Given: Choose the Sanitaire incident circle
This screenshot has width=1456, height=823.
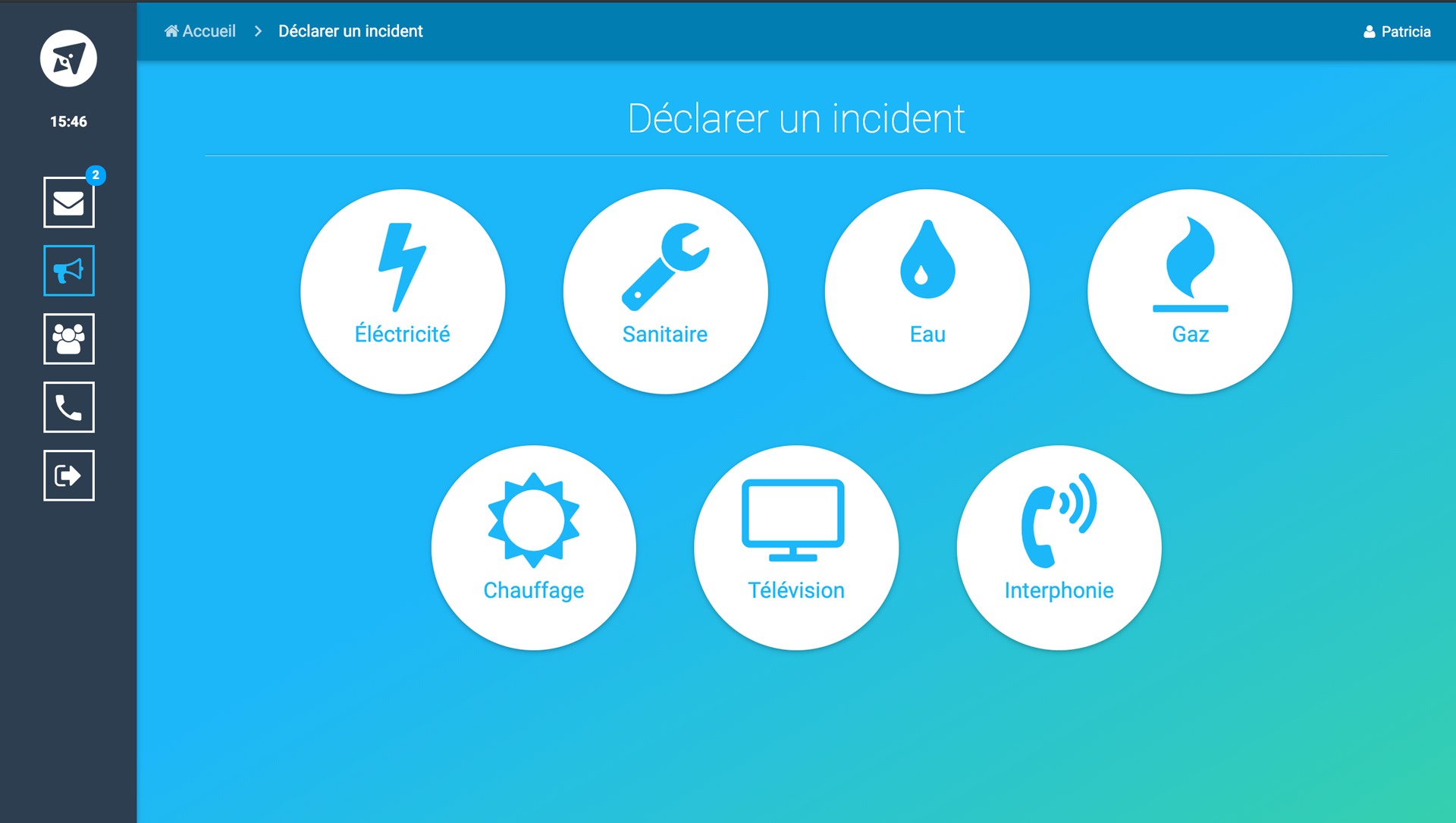Looking at the screenshot, I should (665, 291).
